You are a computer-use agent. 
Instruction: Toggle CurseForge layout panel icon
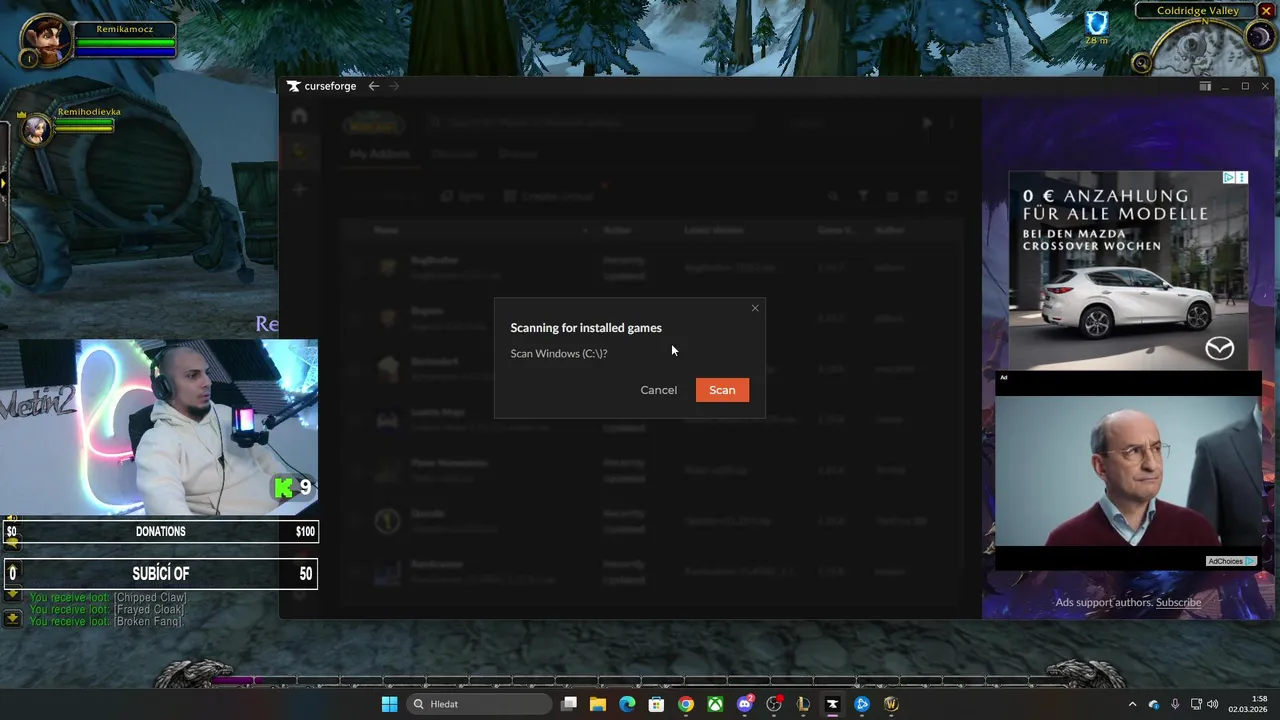coord(1205,86)
